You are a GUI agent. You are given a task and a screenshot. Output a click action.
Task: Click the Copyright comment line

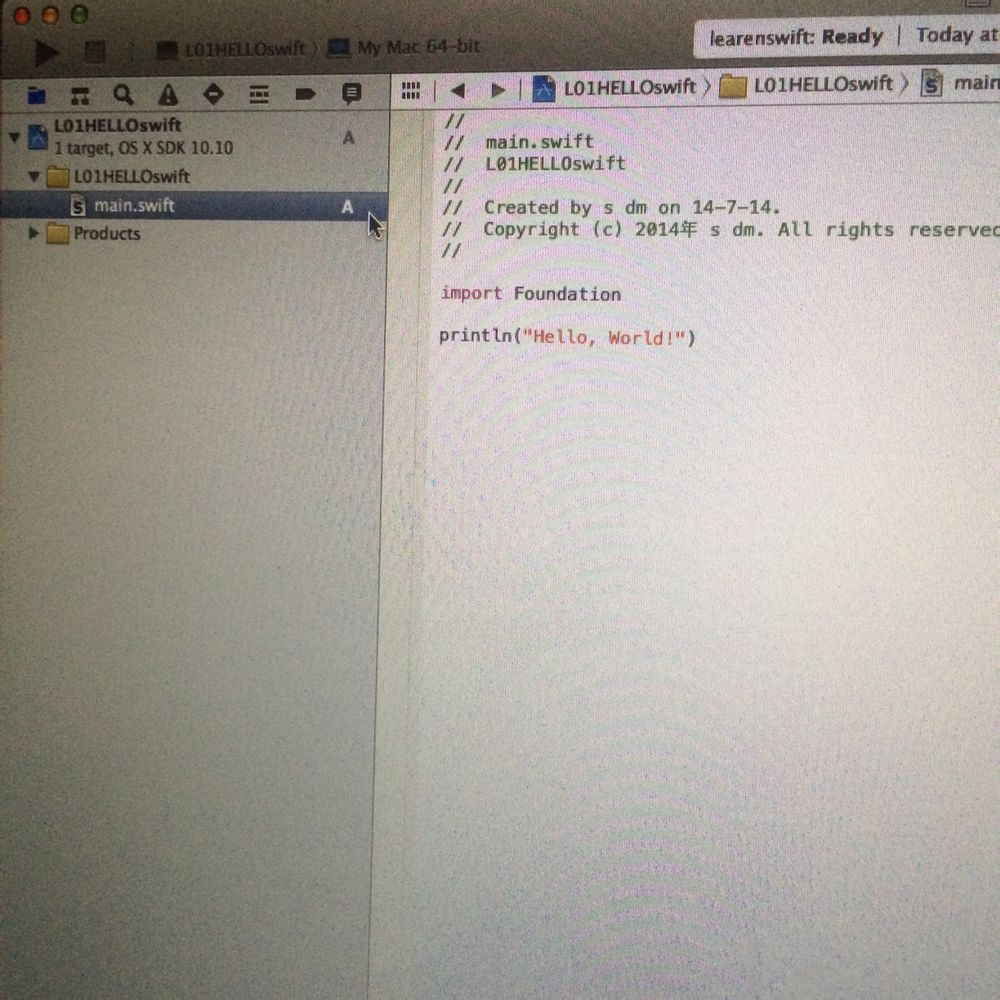click(721, 229)
